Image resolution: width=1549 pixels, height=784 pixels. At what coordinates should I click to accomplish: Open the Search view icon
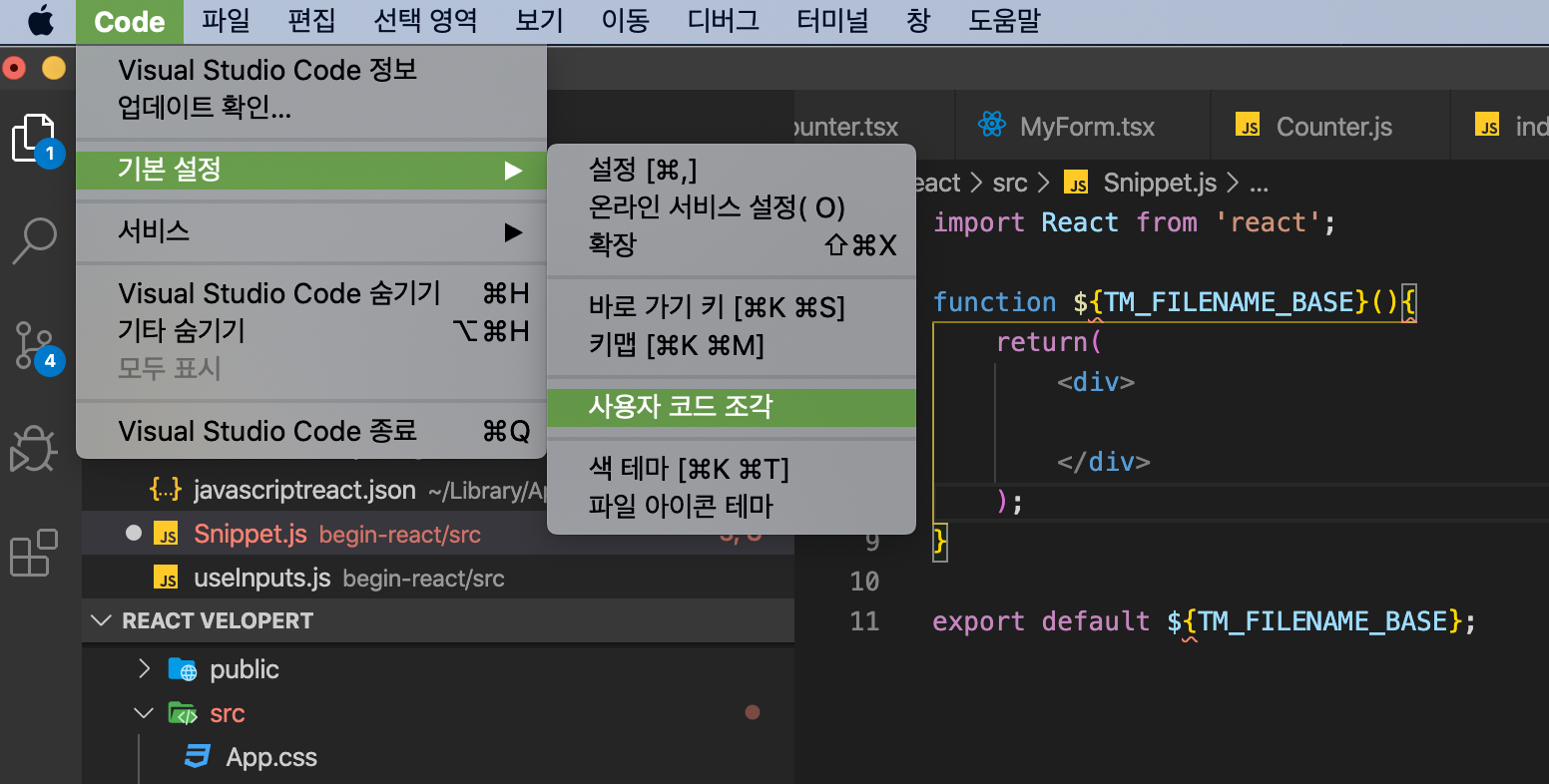[34, 240]
